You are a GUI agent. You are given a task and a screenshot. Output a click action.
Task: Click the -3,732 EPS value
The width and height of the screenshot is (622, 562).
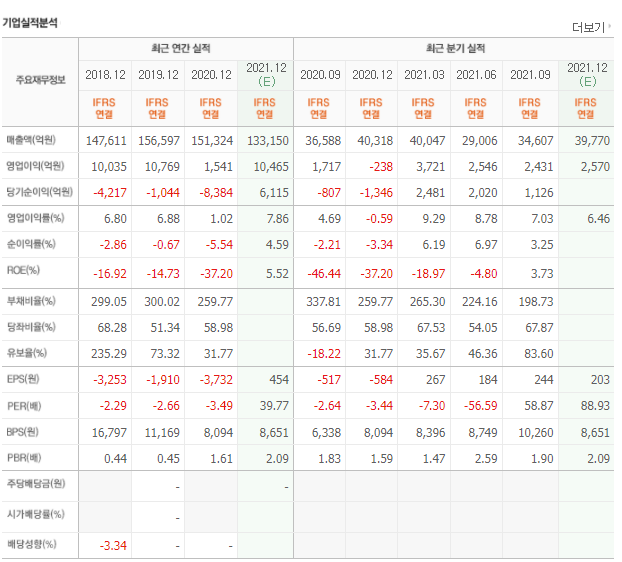(216, 380)
